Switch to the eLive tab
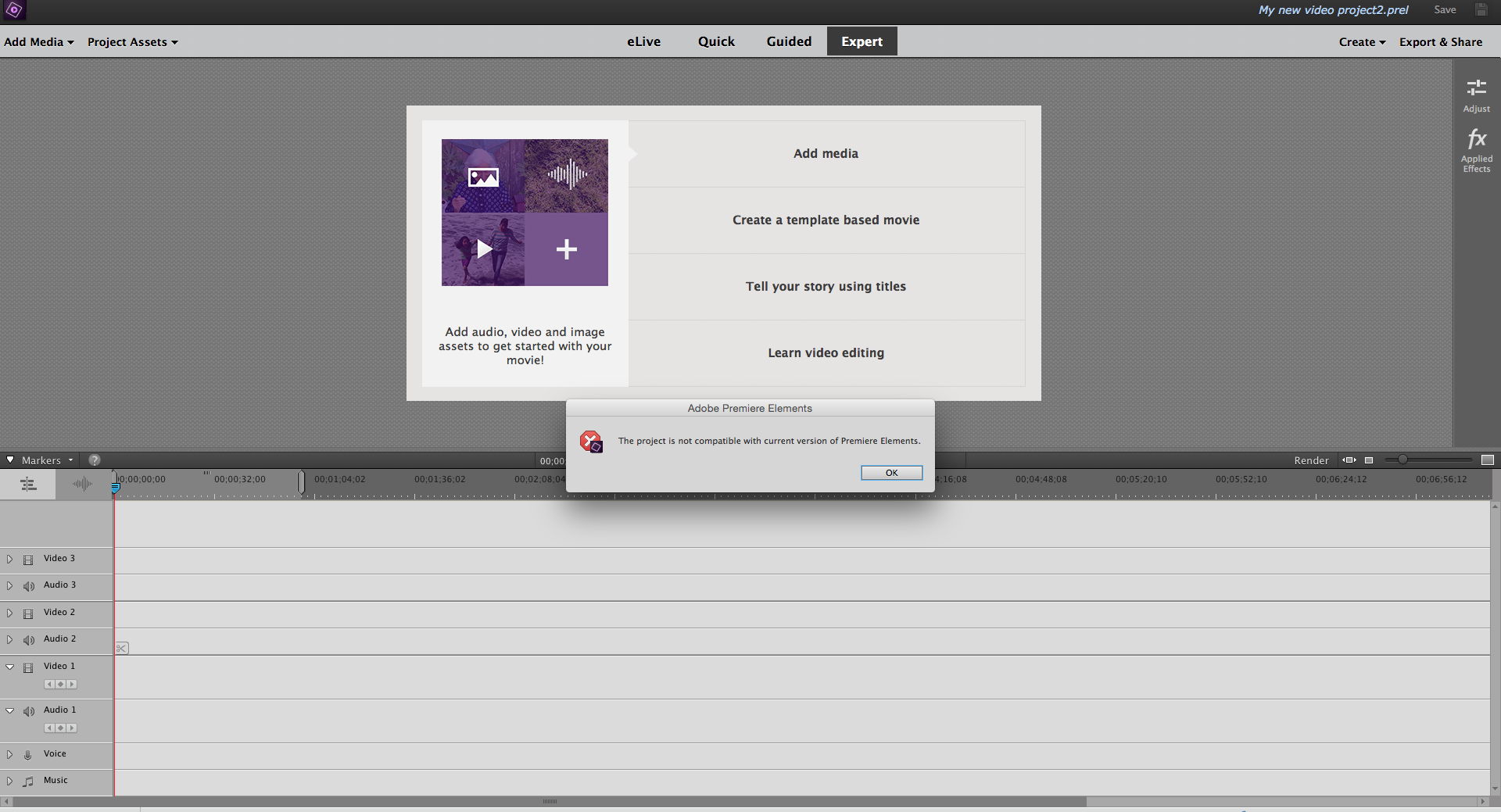Image resolution: width=1501 pixels, height=812 pixels. 643,41
